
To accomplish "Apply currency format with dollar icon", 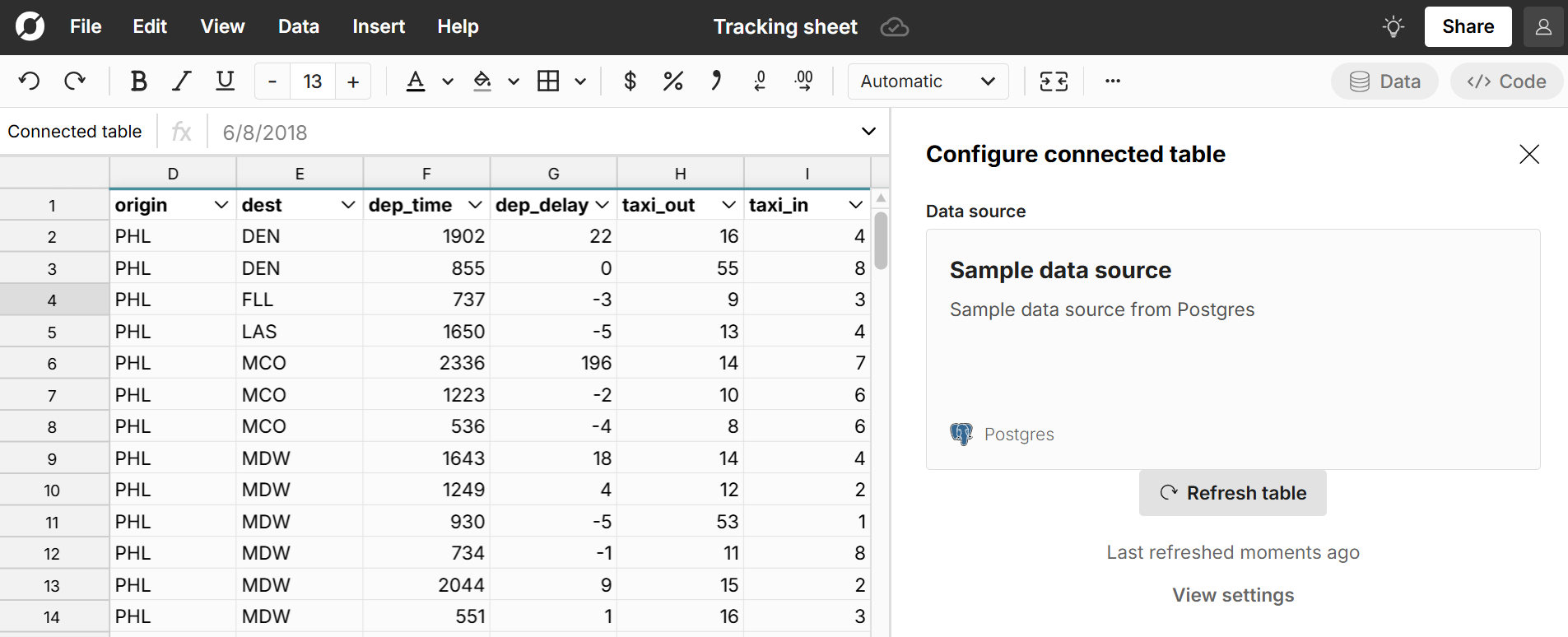I will coord(630,81).
